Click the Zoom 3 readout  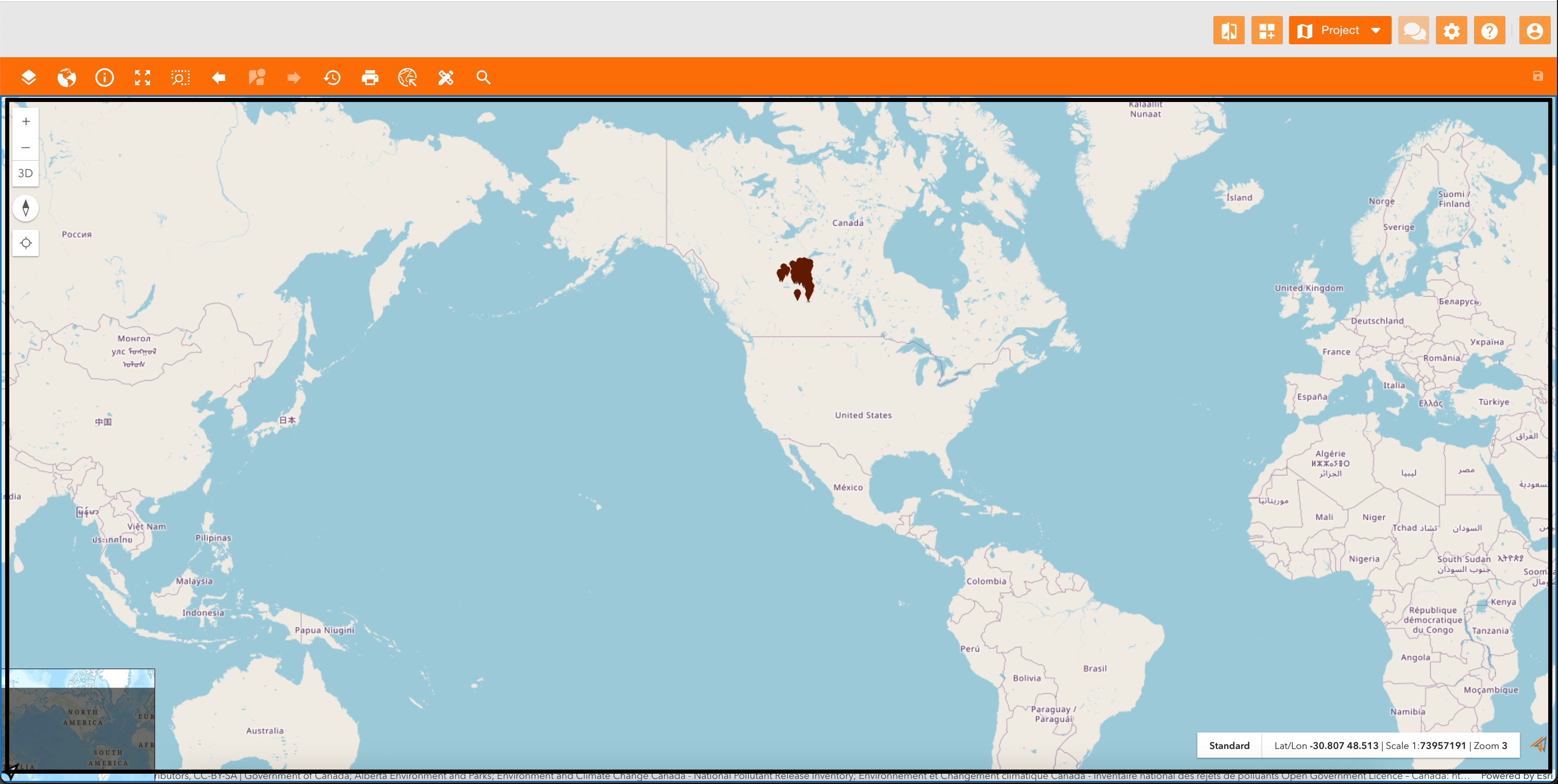[x=1491, y=745]
